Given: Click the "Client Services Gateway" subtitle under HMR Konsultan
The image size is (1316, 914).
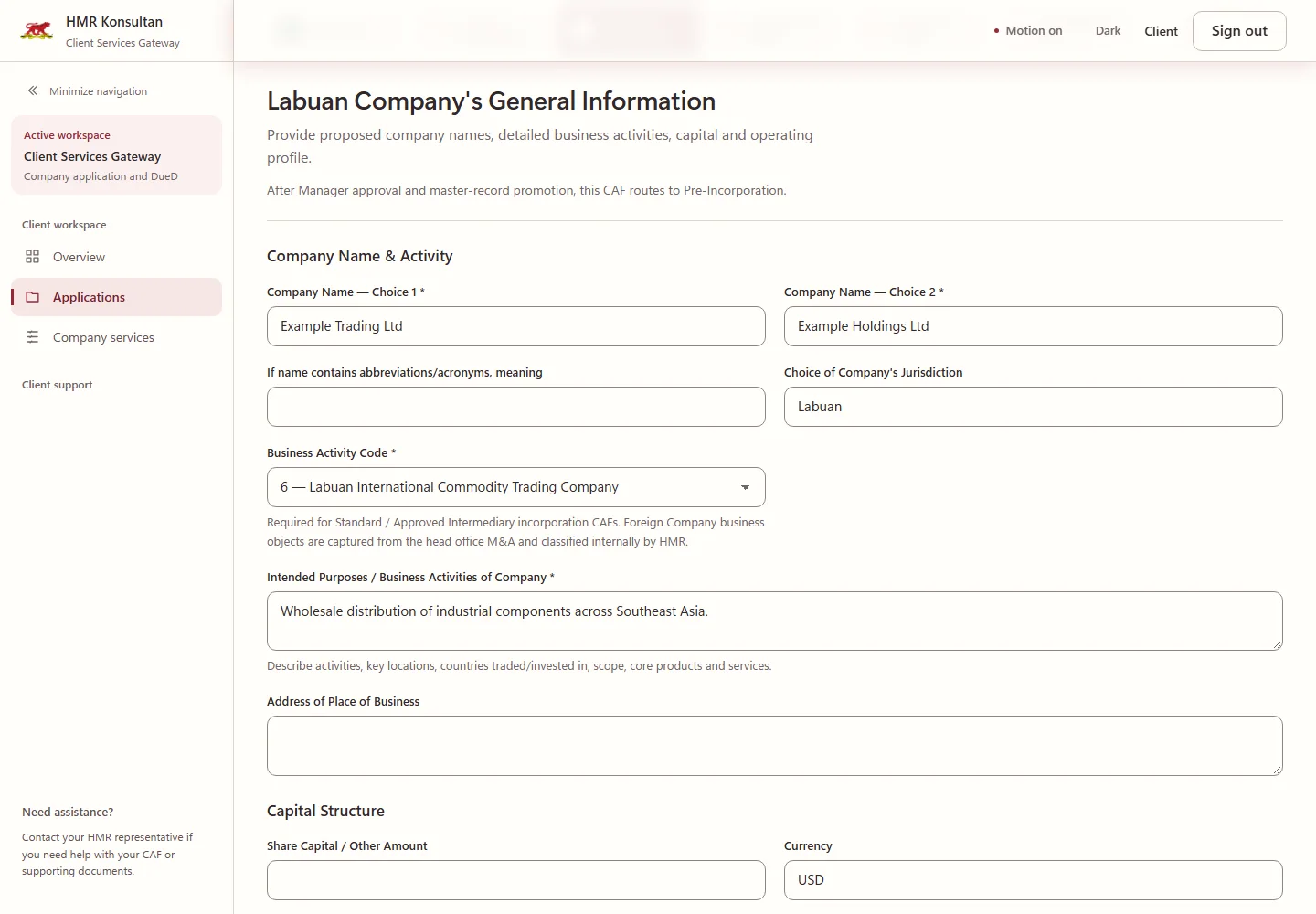Looking at the screenshot, I should click(122, 43).
